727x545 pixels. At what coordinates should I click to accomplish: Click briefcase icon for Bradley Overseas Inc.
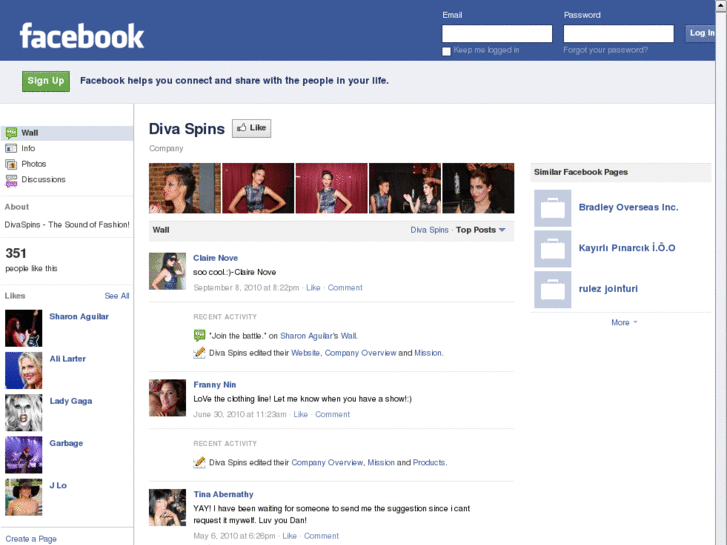coord(553,208)
